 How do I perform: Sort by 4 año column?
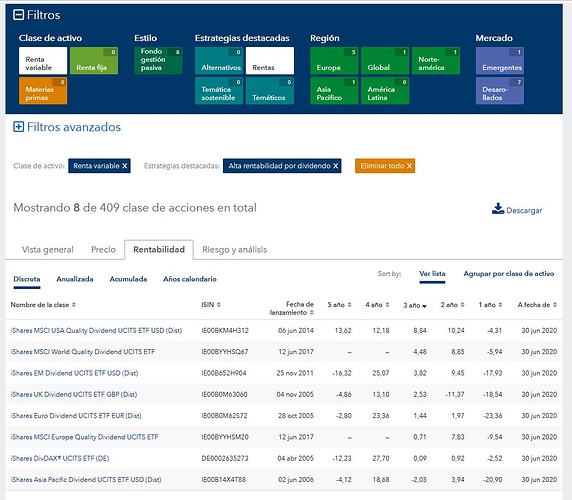tap(377, 305)
